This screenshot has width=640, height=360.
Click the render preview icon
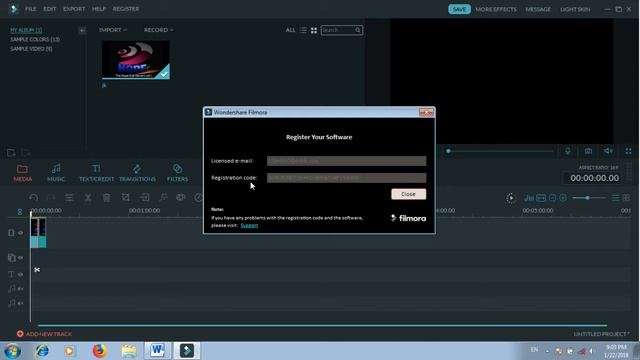click(511, 198)
